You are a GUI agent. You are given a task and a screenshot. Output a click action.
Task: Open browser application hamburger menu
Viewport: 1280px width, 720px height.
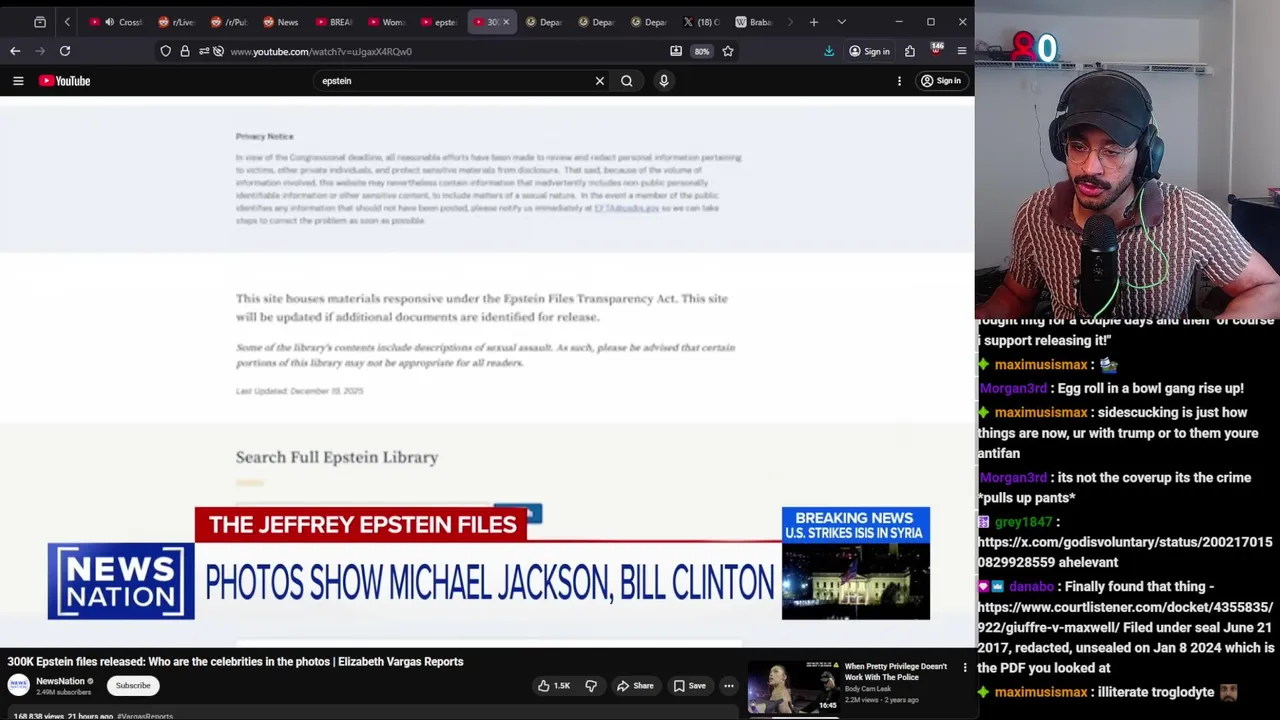(962, 51)
